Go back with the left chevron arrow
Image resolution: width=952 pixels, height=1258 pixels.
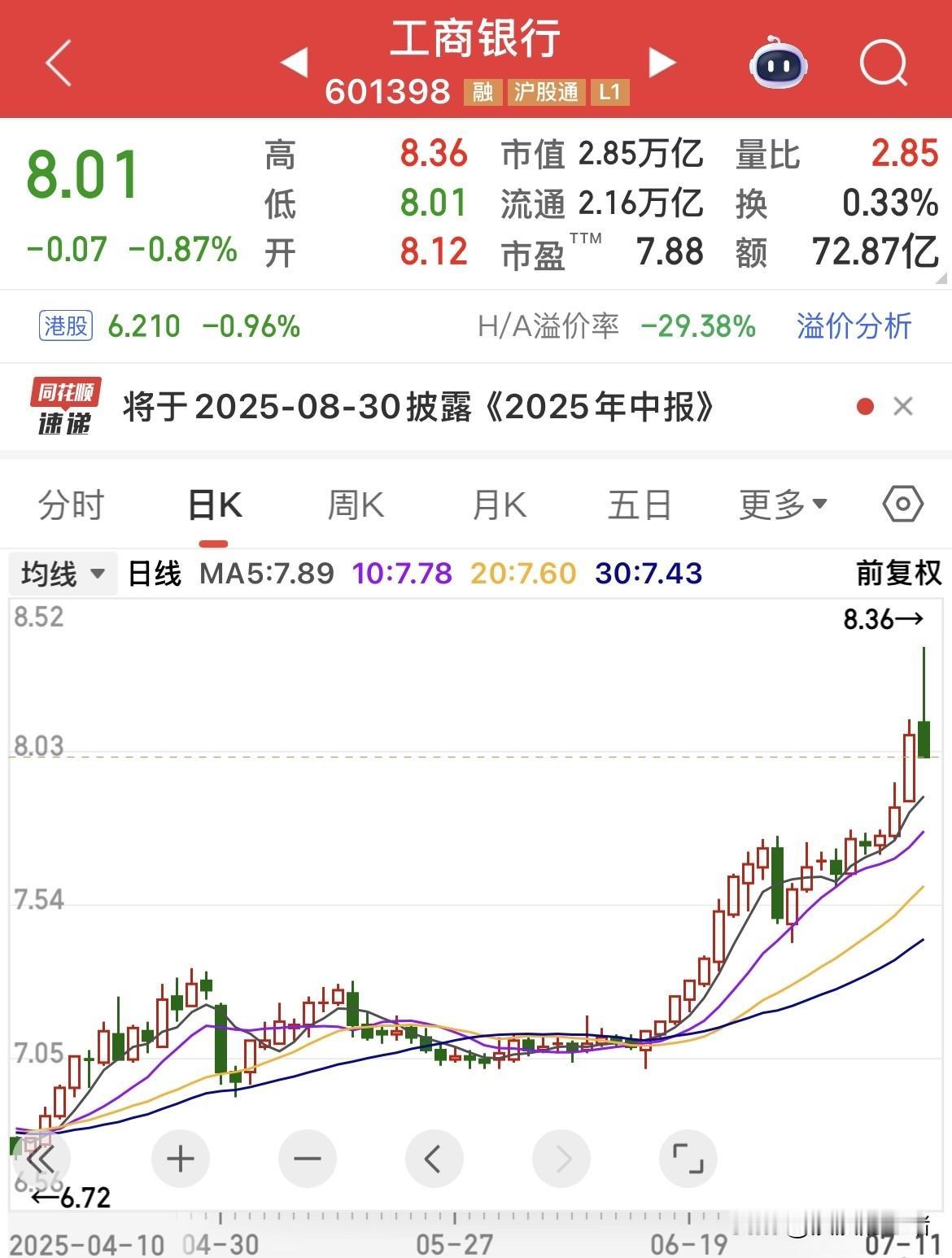pyautogui.click(x=59, y=62)
